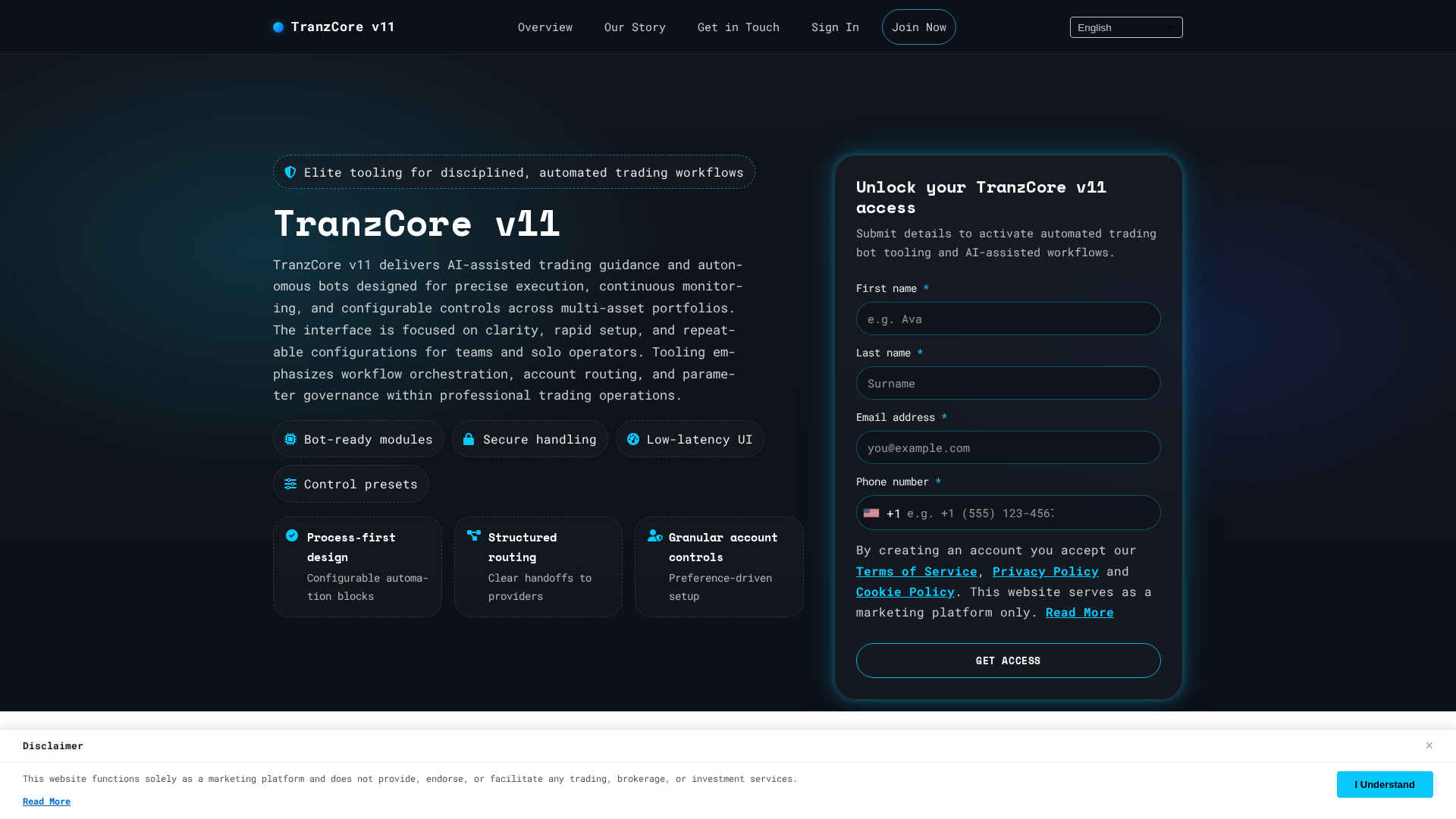The image size is (1456, 819).
Task: Click Read More in the Disclaimer banner
Action: click(x=46, y=802)
